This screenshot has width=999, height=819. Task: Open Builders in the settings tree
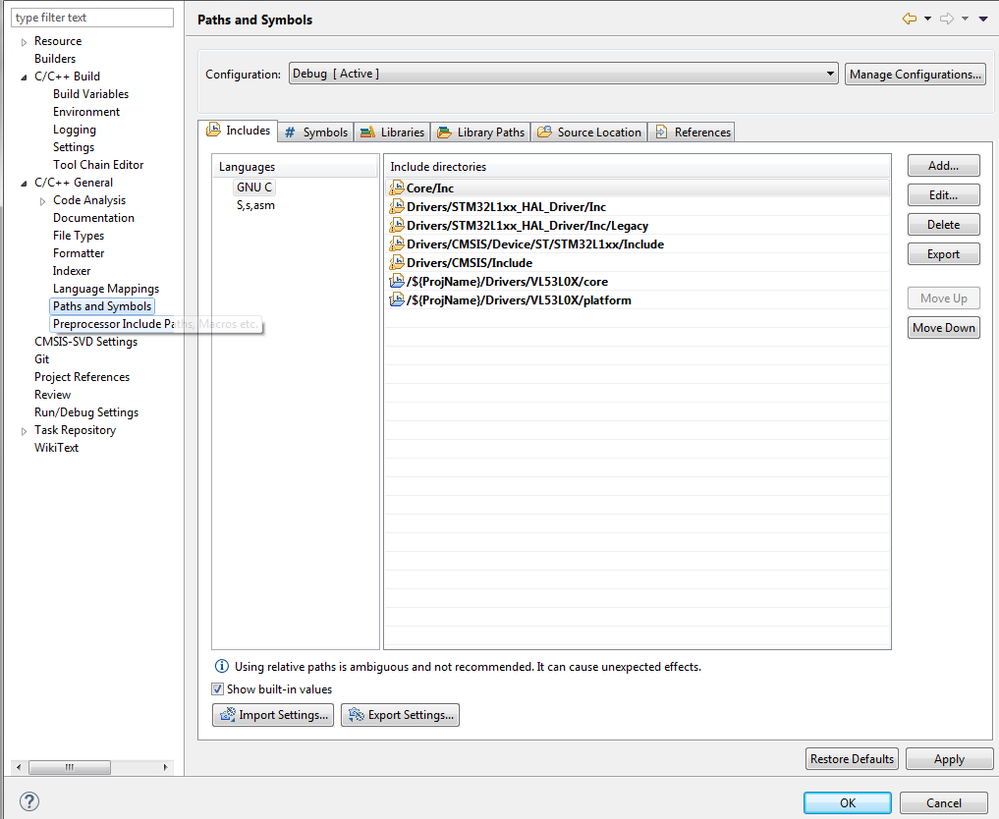point(55,59)
